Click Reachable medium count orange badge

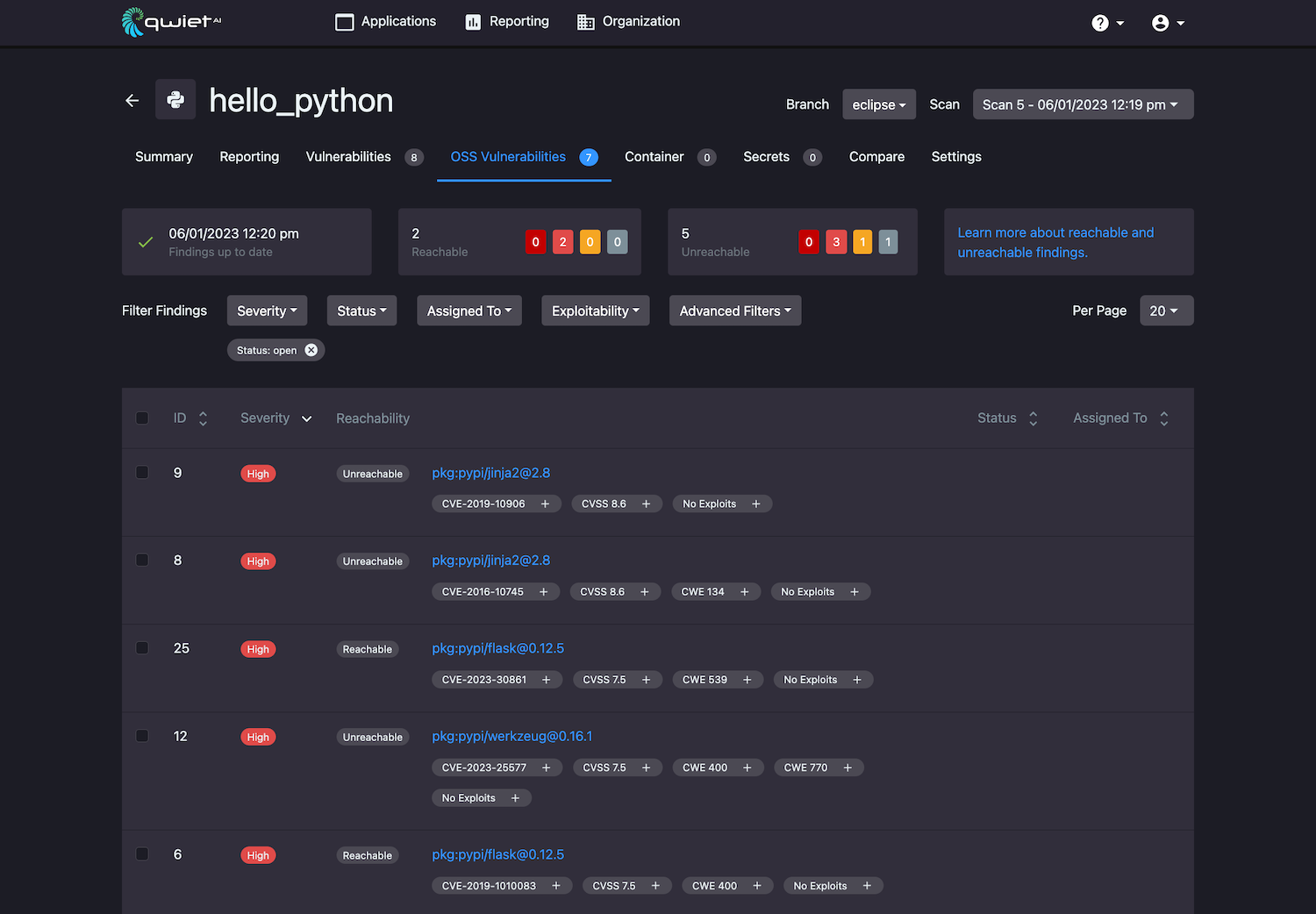click(x=590, y=242)
